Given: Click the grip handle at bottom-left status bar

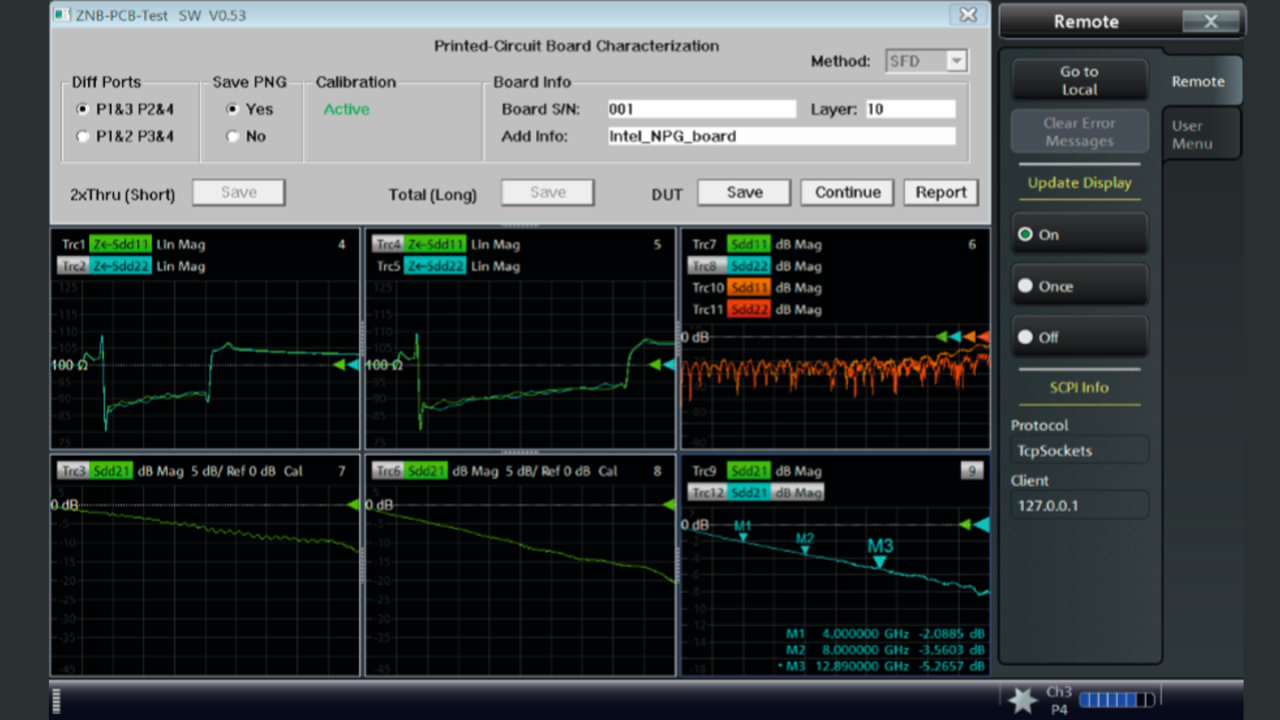Looking at the screenshot, I should click(x=56, y=700).
